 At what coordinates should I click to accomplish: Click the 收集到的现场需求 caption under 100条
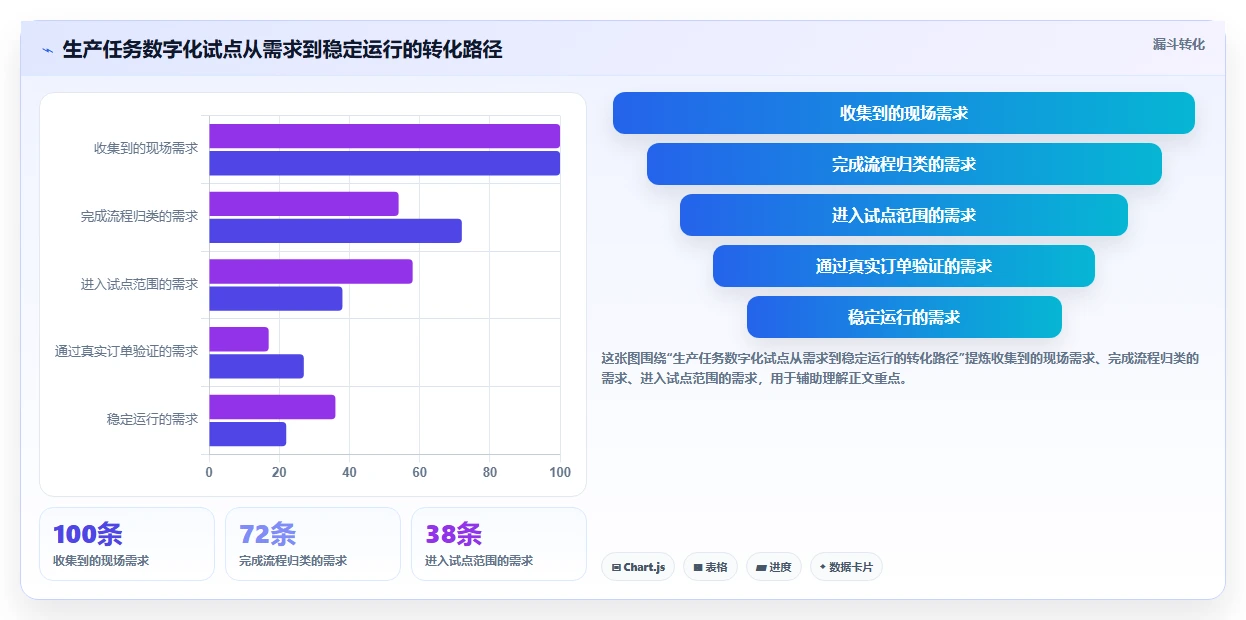tap(101, 561)
